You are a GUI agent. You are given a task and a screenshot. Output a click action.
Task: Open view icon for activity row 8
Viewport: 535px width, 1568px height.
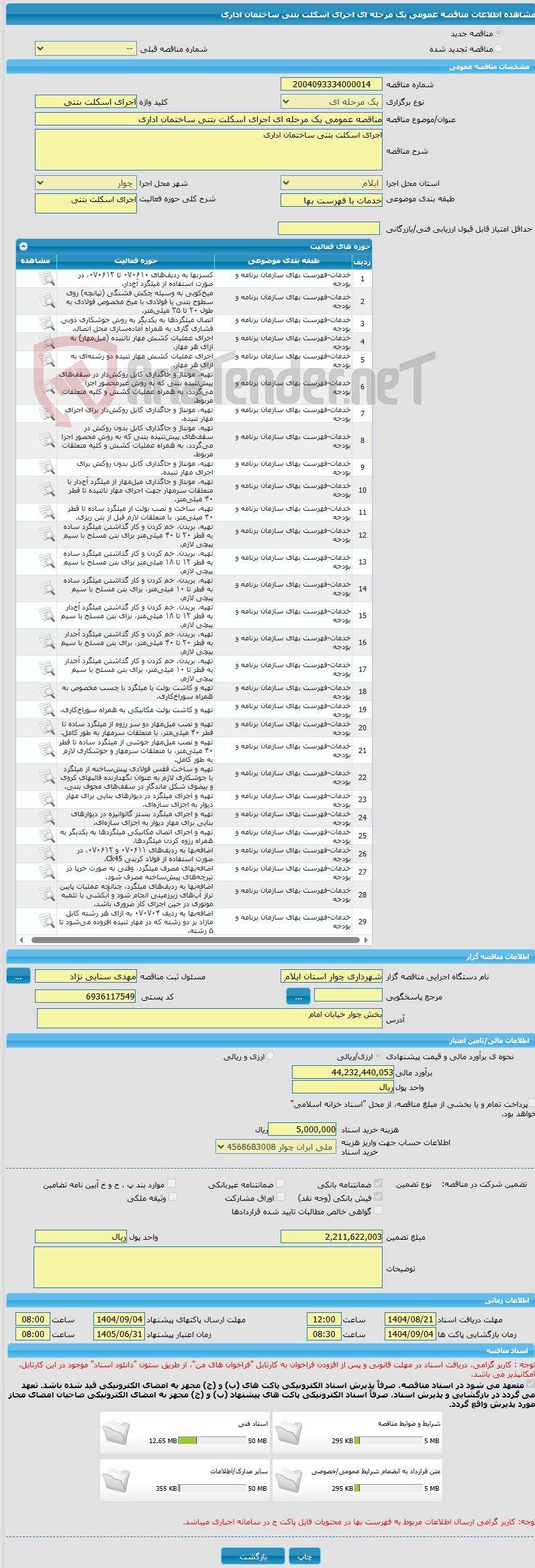[47, 440]
